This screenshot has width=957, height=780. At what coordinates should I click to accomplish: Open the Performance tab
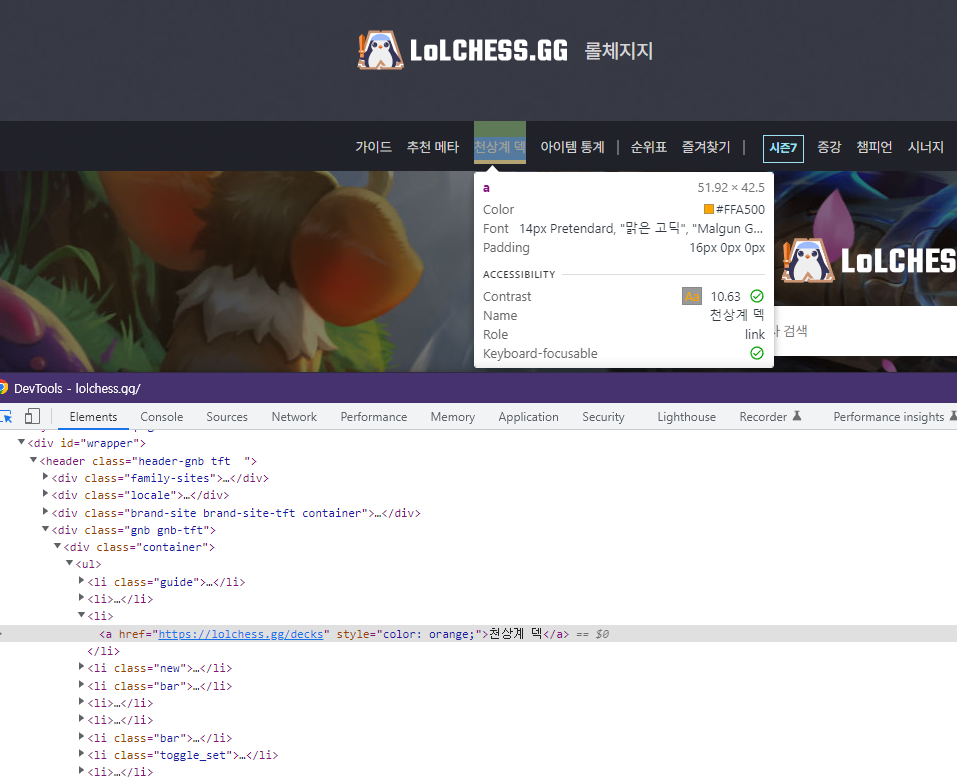(374, 417)
